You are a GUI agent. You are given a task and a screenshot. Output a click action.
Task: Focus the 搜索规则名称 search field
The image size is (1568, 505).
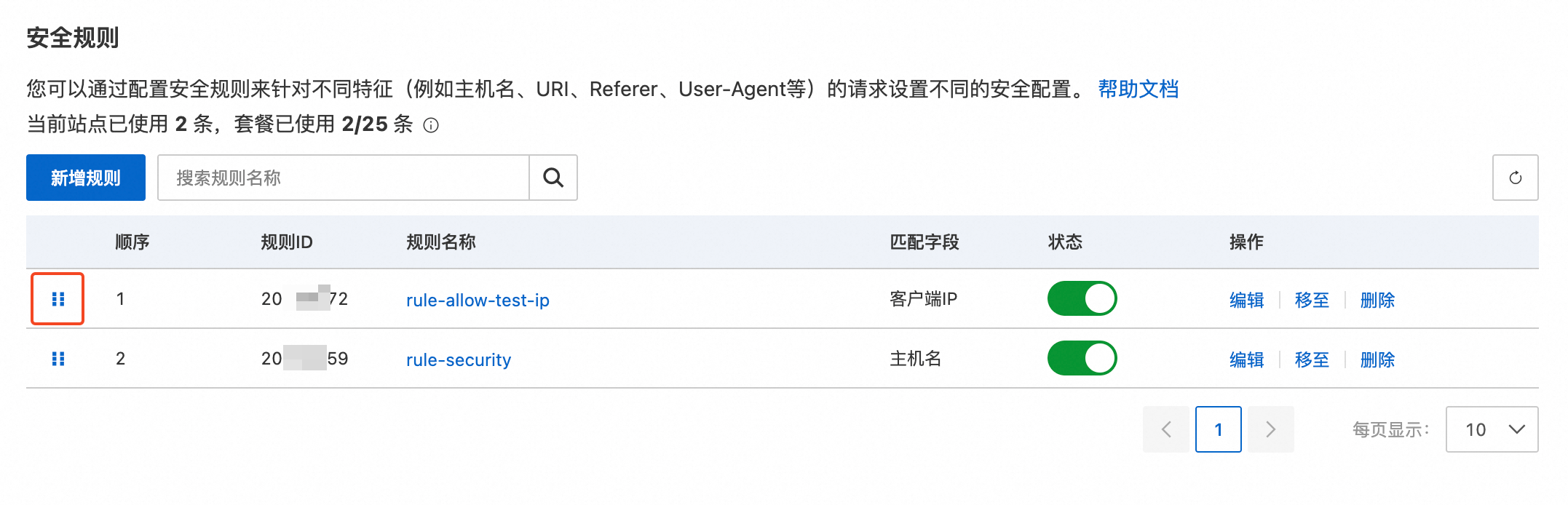tap(344, 178)
